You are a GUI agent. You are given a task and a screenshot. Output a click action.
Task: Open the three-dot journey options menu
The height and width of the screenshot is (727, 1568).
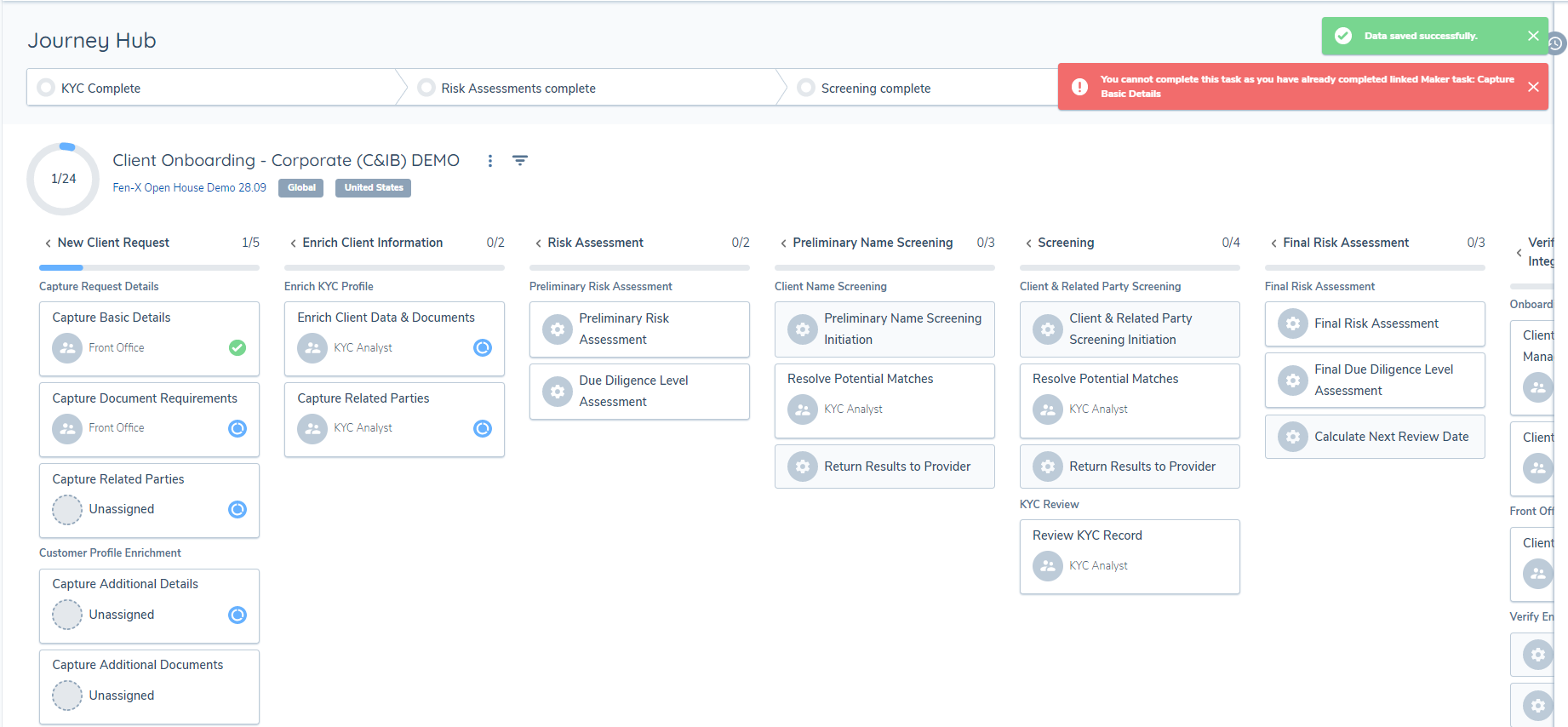coord(489,161)
